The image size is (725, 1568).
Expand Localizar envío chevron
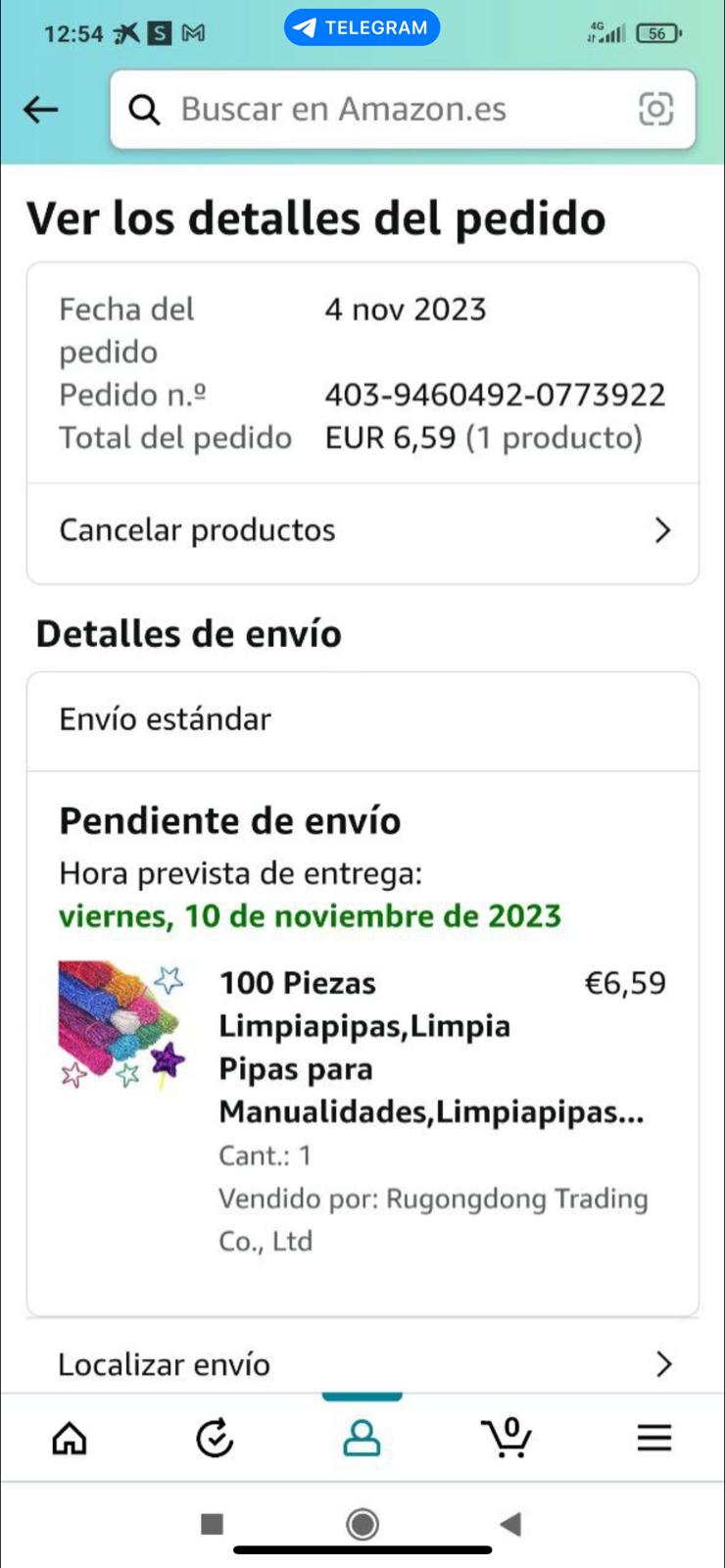[x=663, y=1364]
